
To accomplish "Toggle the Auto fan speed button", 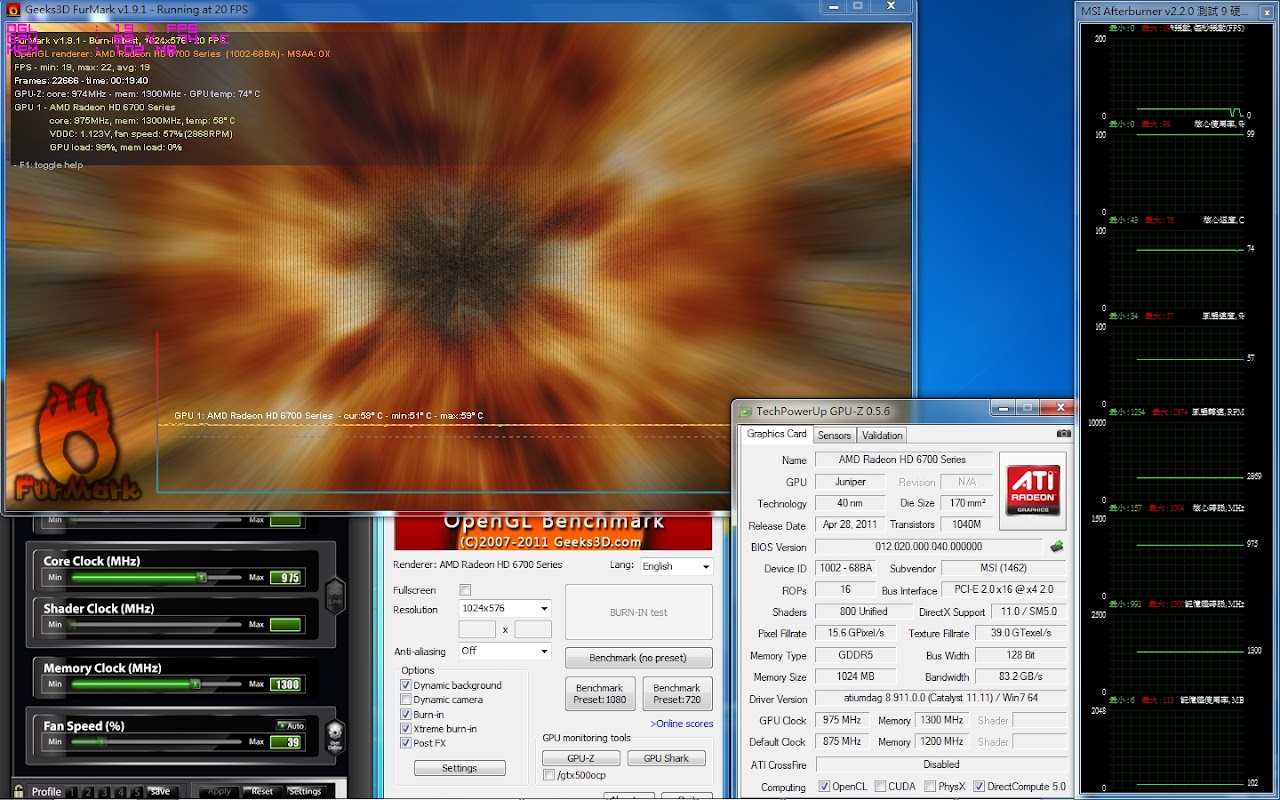I will coord(291,726).
